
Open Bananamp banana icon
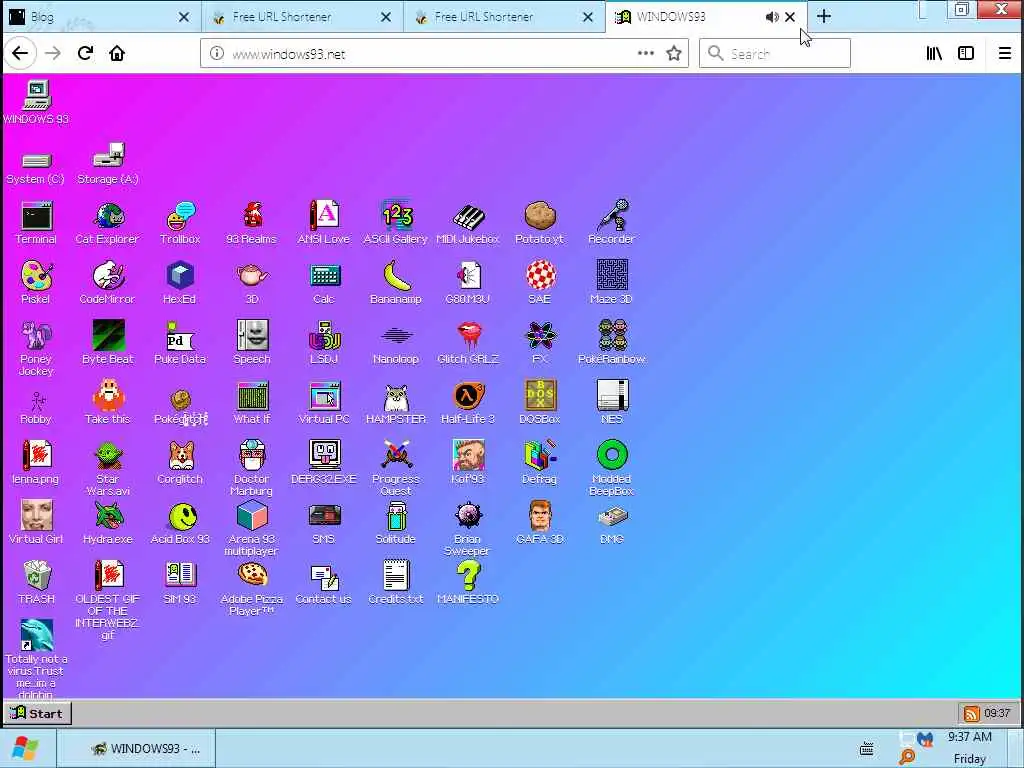pyautogui.click(x=396, y=283)
